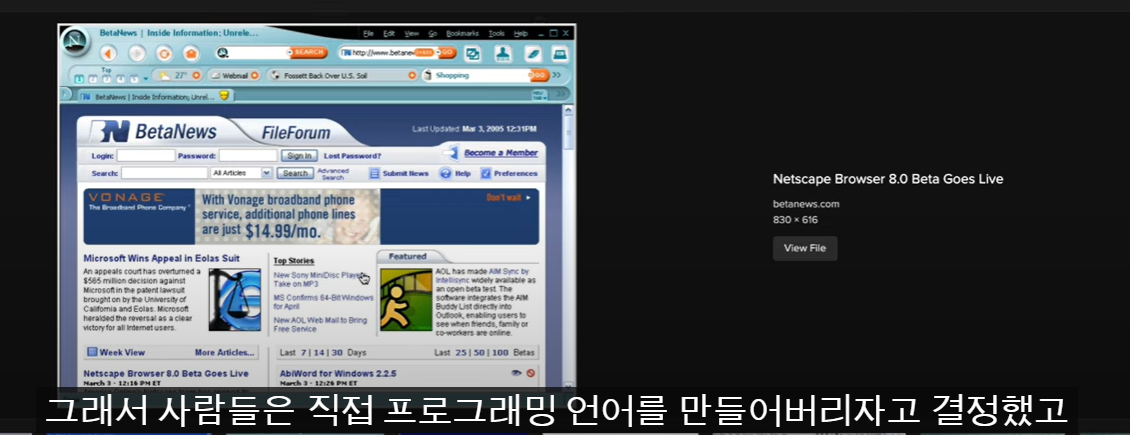Click the stamp-shaped toolbar icon
This screenshot has height=435, width=1130.
(503, 54)
